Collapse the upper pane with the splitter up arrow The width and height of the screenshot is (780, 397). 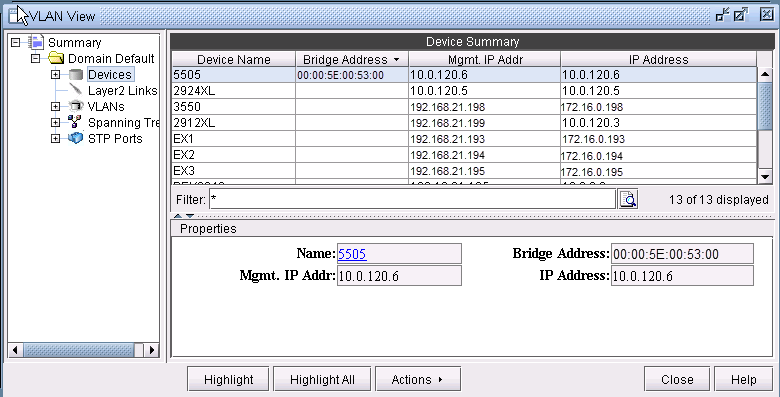tap(178, 216)
